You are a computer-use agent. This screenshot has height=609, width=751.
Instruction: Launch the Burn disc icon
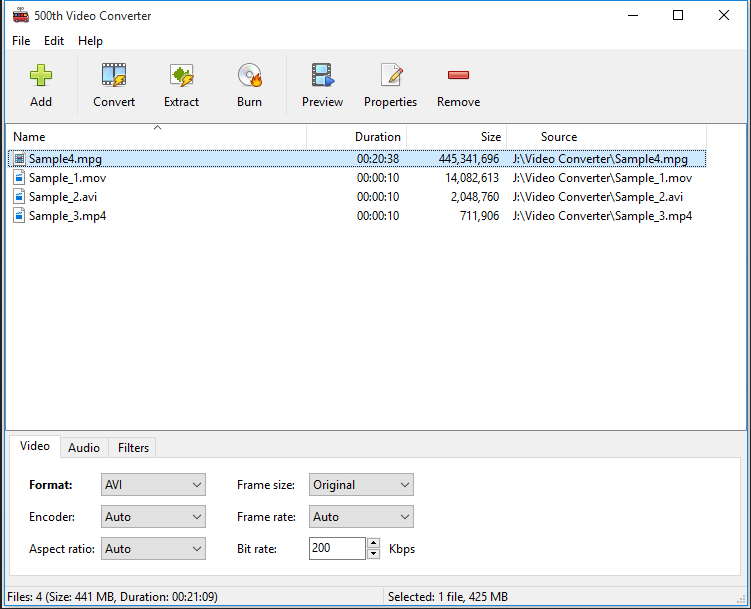coord(250,75)
